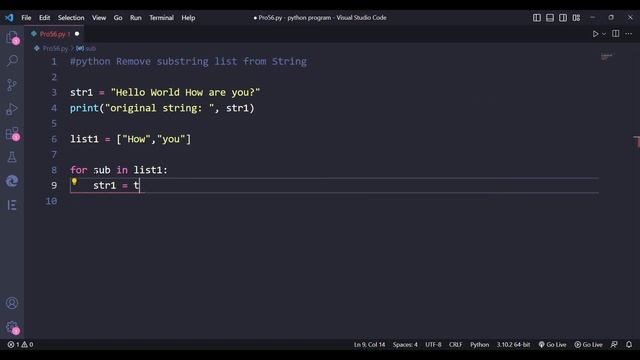Select interpreter 3.10.2 64-bit
The height and width of the screenshot is (360, 640).
(x=513, y=344)
